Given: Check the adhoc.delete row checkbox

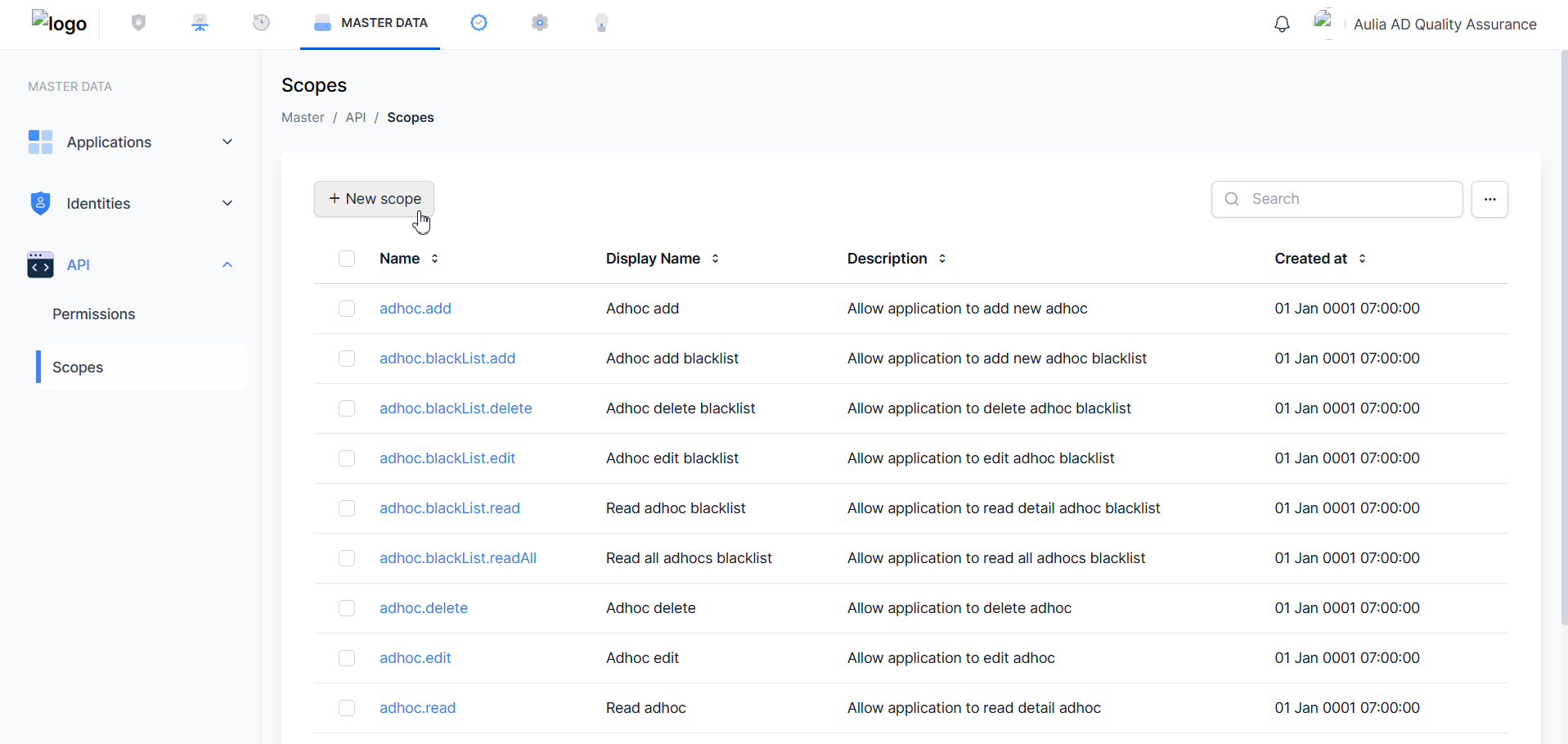Looking at the screenshot, I should (347, 608).
